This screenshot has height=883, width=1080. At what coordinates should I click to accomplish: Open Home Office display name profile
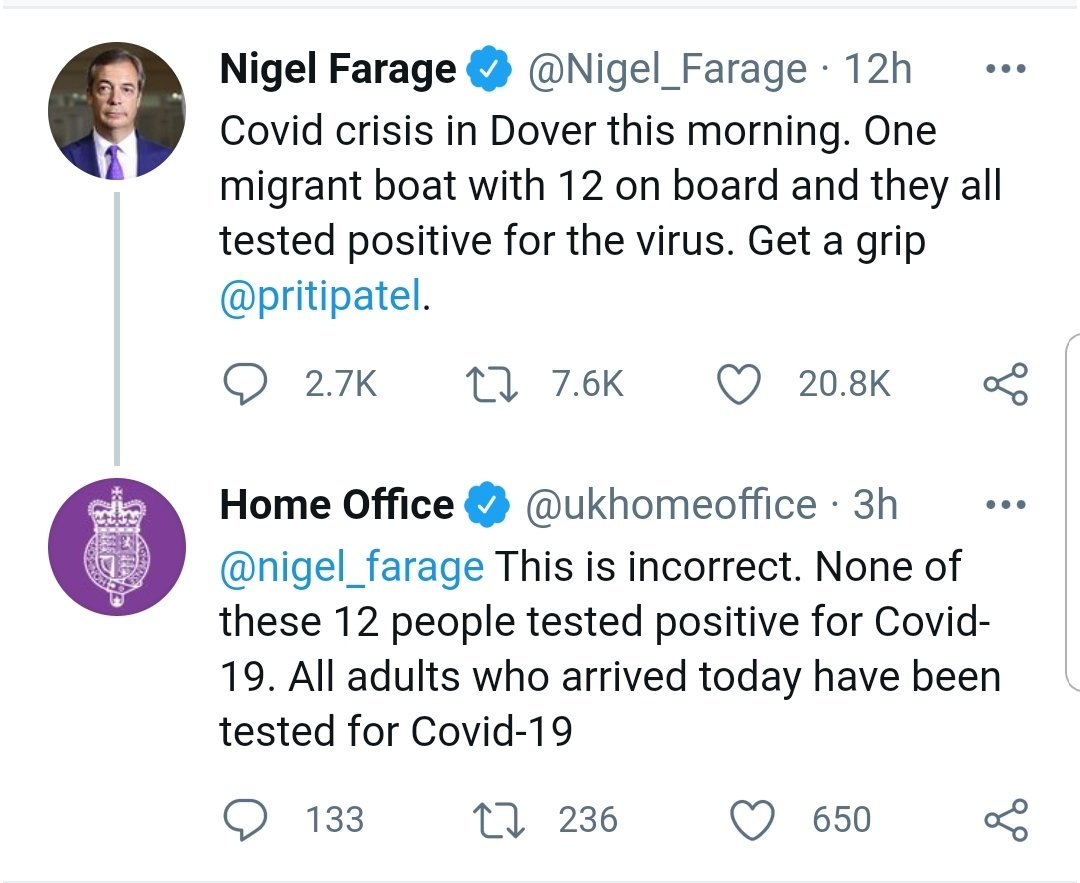tap(336, 505)
